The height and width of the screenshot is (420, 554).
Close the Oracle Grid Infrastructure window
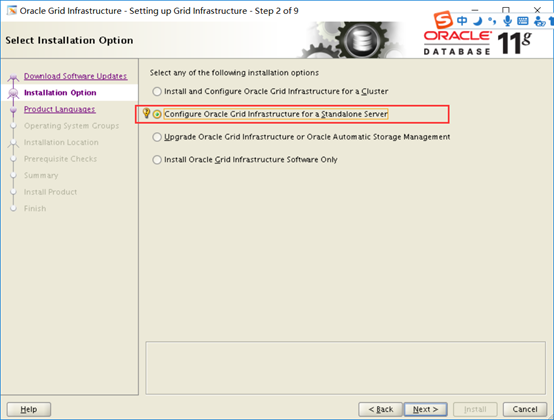pos(537,10)
